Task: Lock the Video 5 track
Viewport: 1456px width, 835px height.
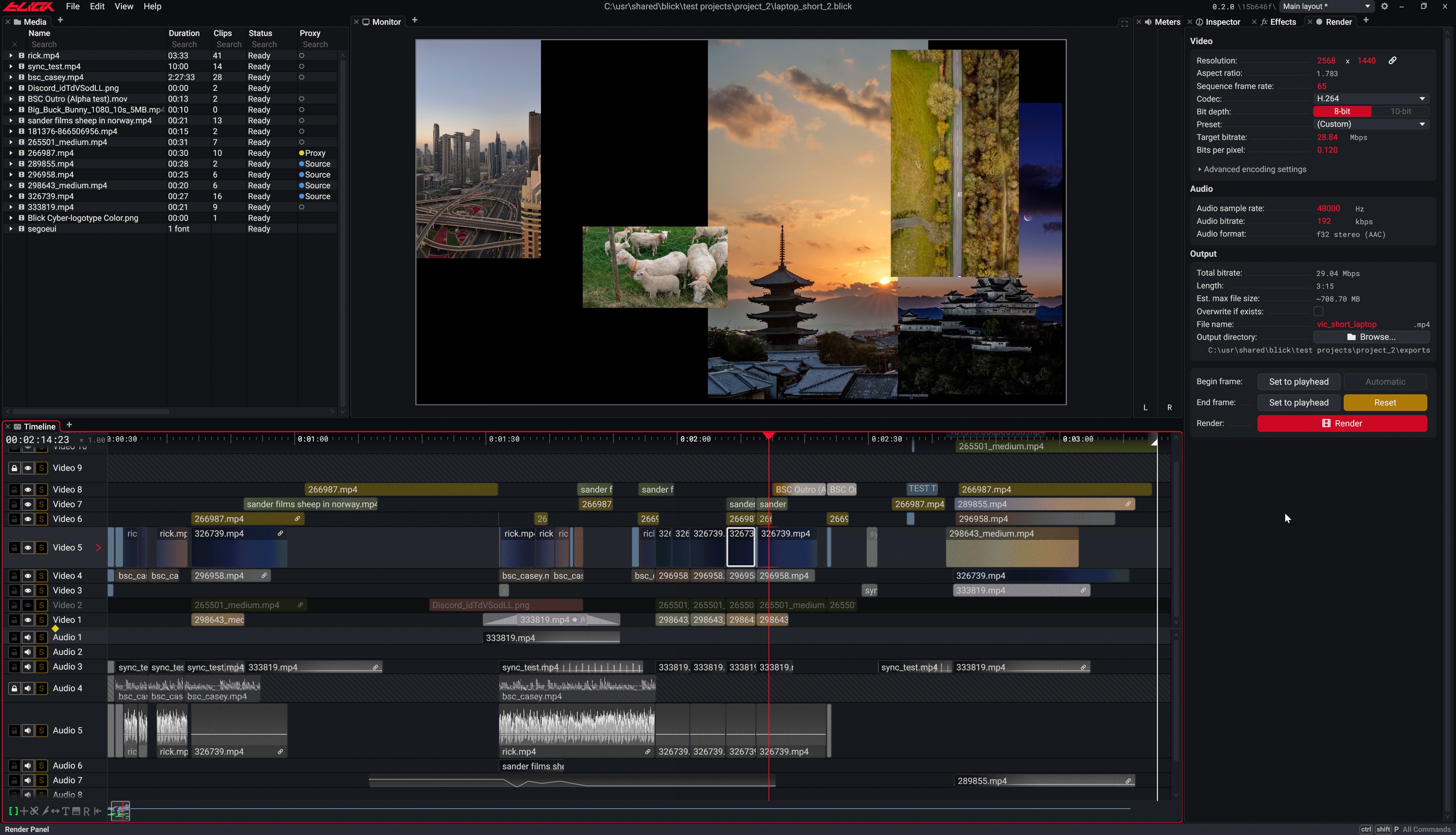Action: coord(14,548)
